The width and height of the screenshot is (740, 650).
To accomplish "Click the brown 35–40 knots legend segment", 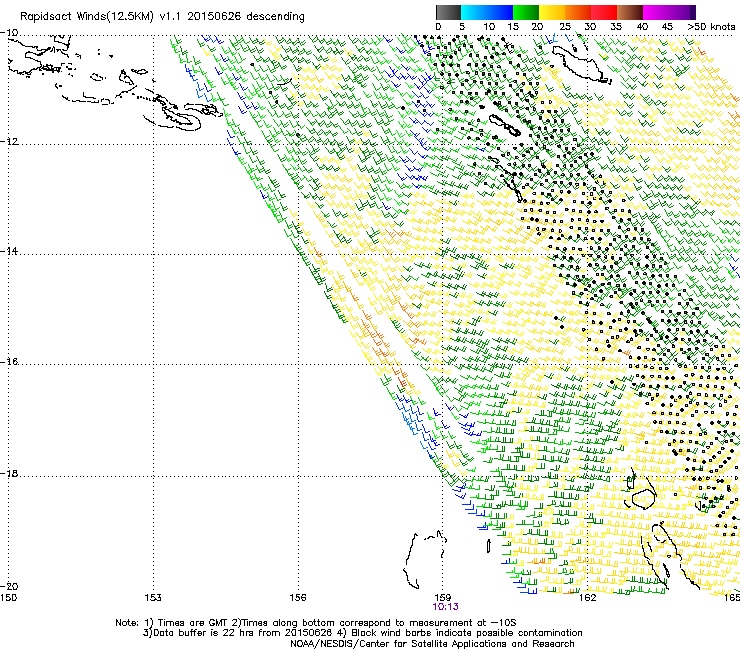I will [630, 12].
